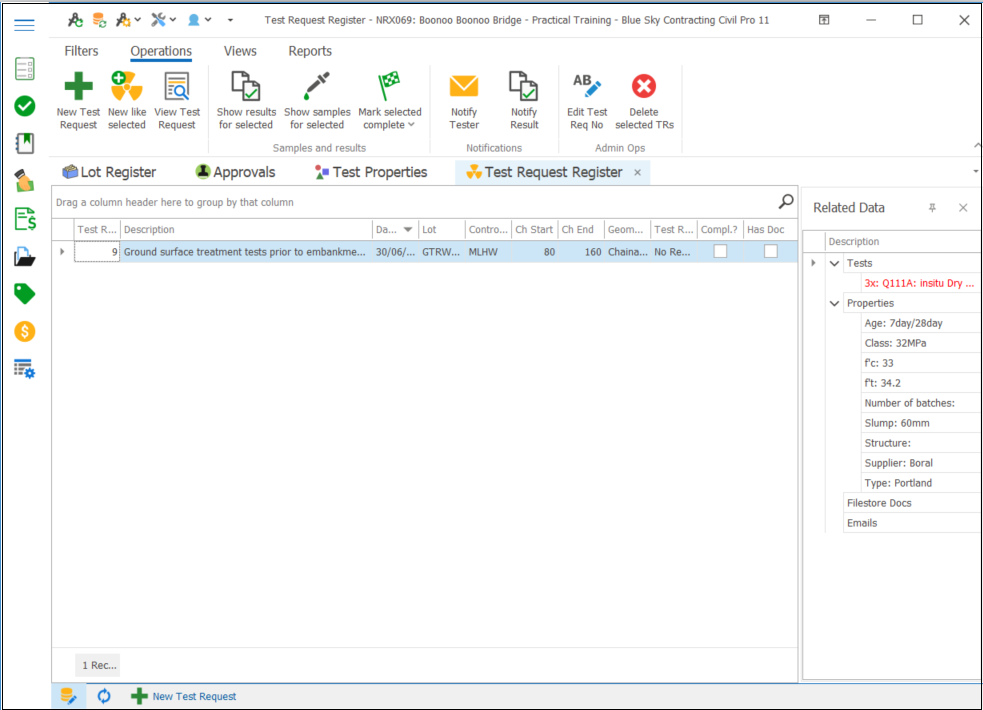Click the search magnifier icon in grid

point(786,201)
